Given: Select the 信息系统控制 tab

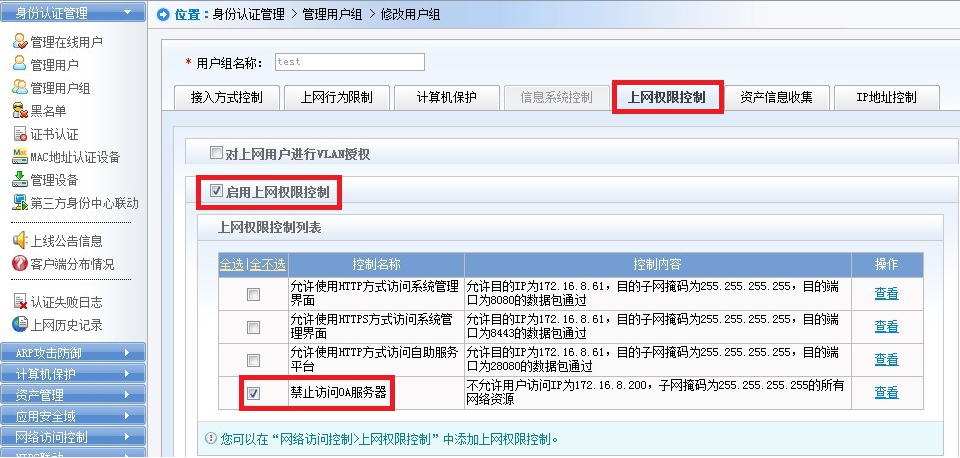Looking at the screenshot, I should pos(556,97).
